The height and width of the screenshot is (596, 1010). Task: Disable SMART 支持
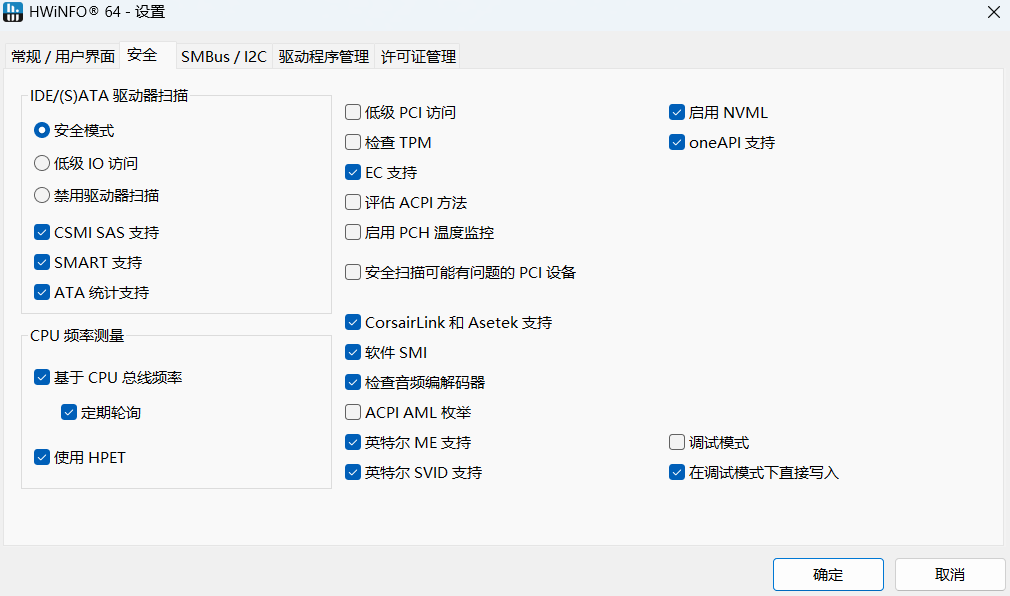pyautogui.click(x=41, y=262)
